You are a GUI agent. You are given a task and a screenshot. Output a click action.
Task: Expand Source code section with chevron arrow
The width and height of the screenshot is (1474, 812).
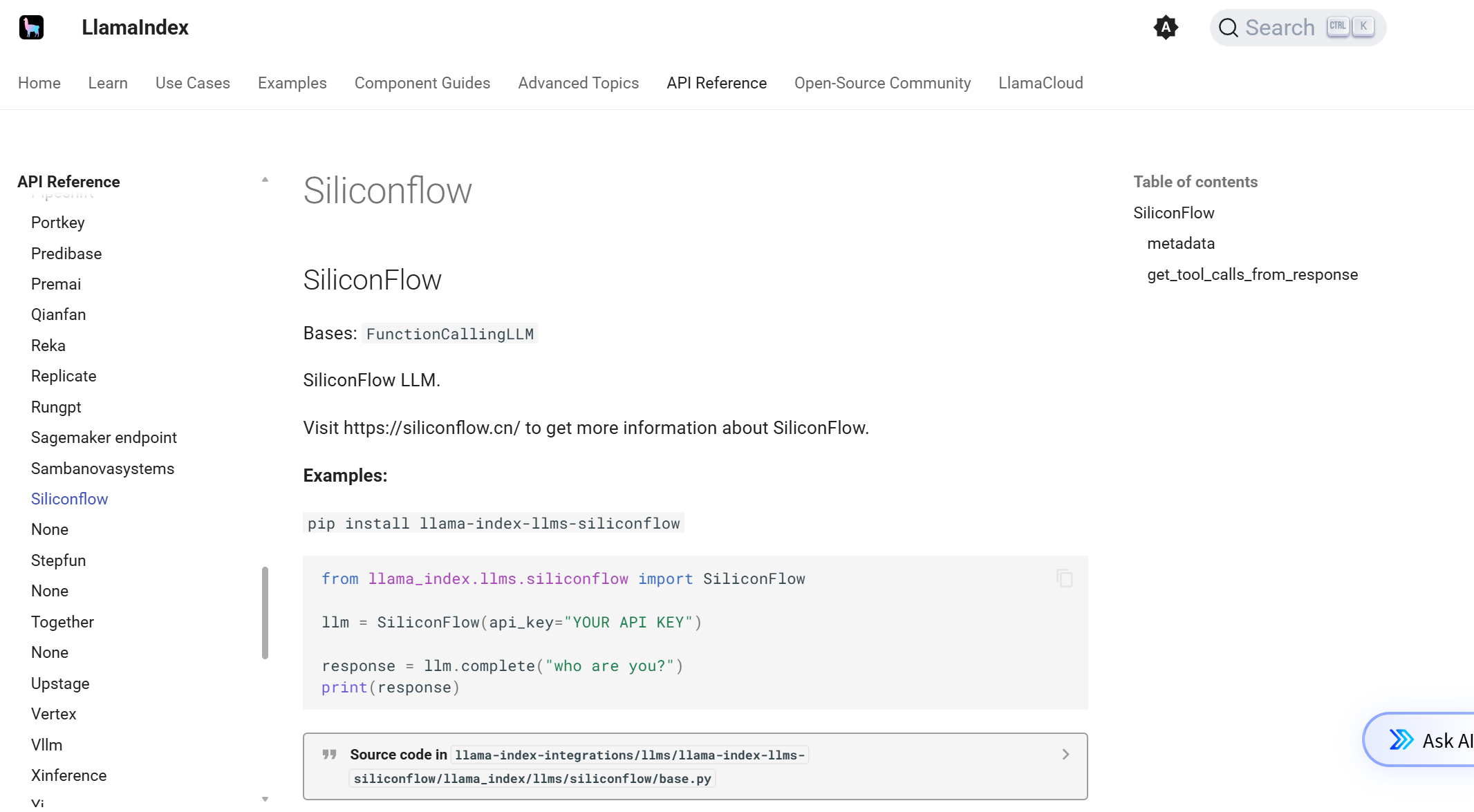point(1065,755)
